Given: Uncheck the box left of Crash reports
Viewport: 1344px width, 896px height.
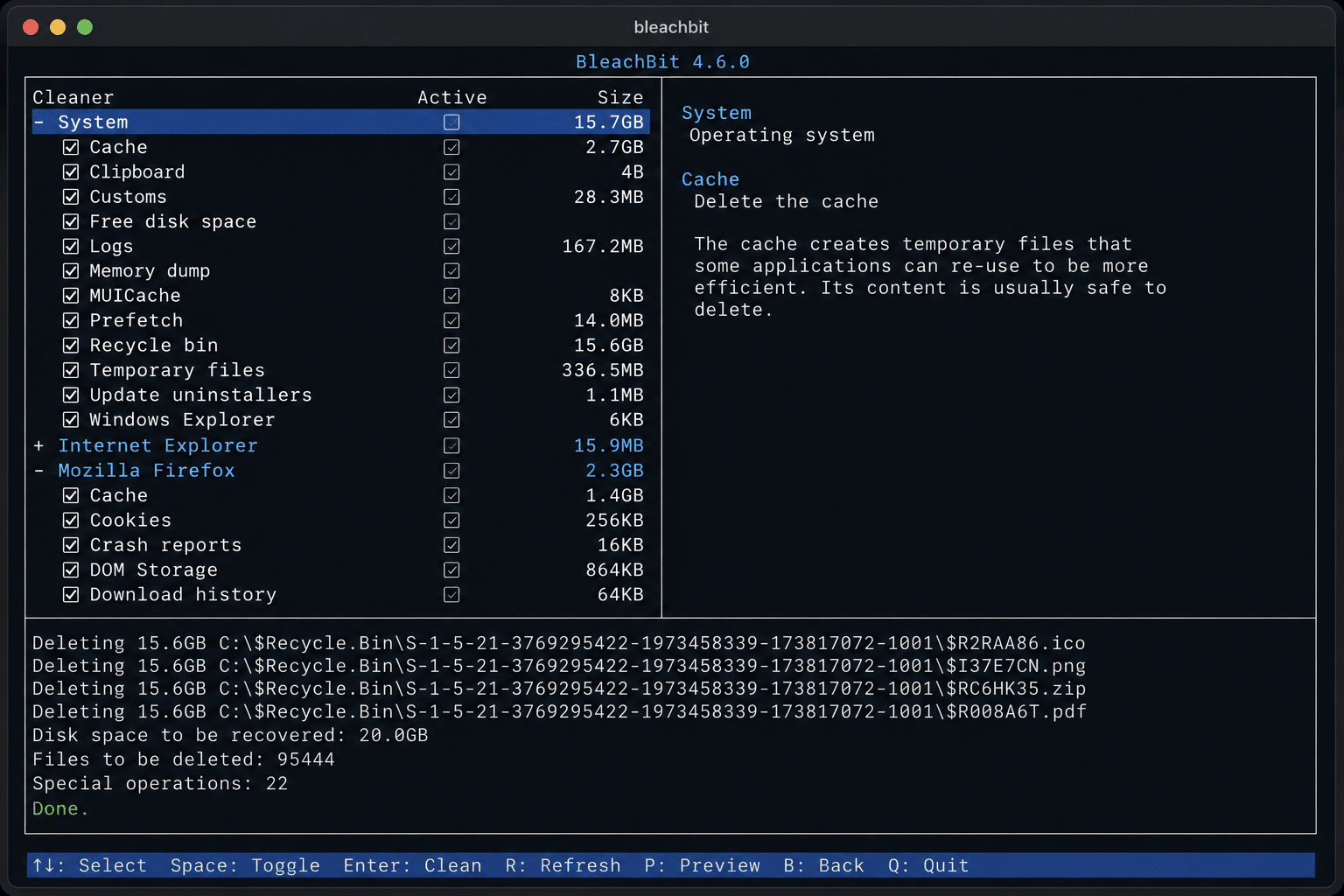Looking at the screenshot, I should click(x=71, y=545).
